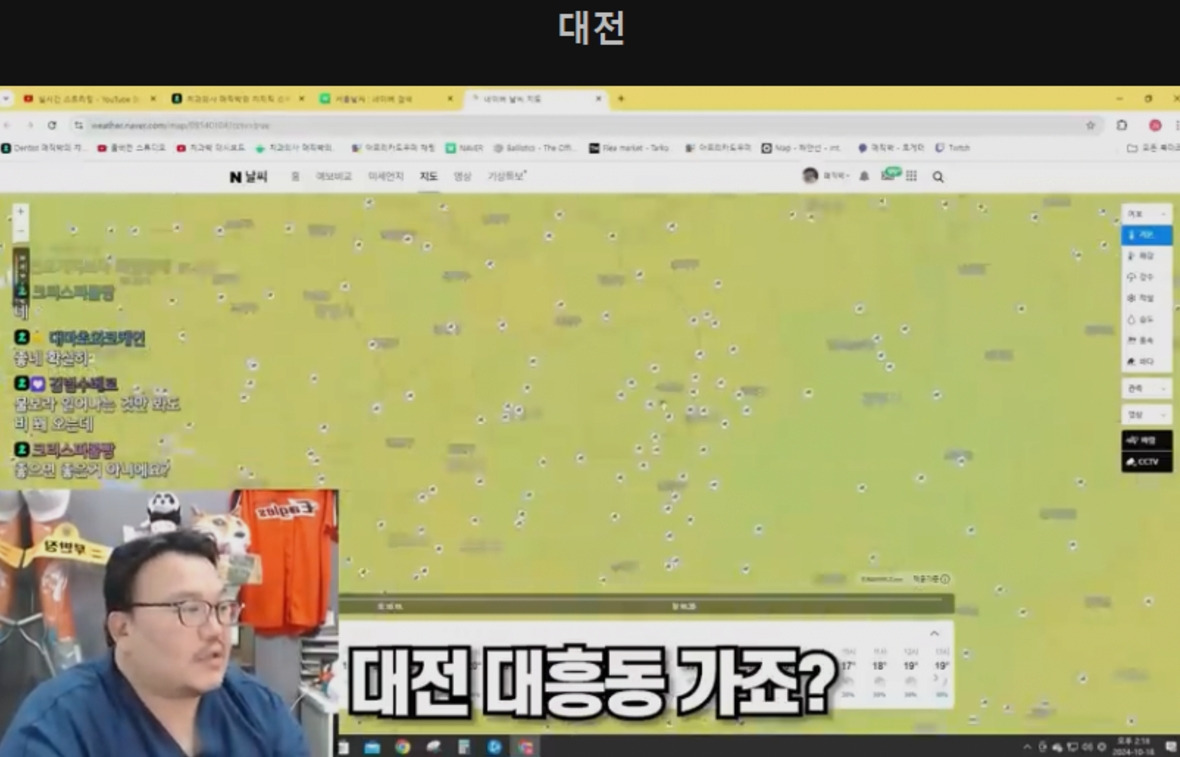This screenshot has width=1180, height=757.
Task: Open the Flea market Tarkov bookmark
Action: pyautogui.click(x=629, y=148)
